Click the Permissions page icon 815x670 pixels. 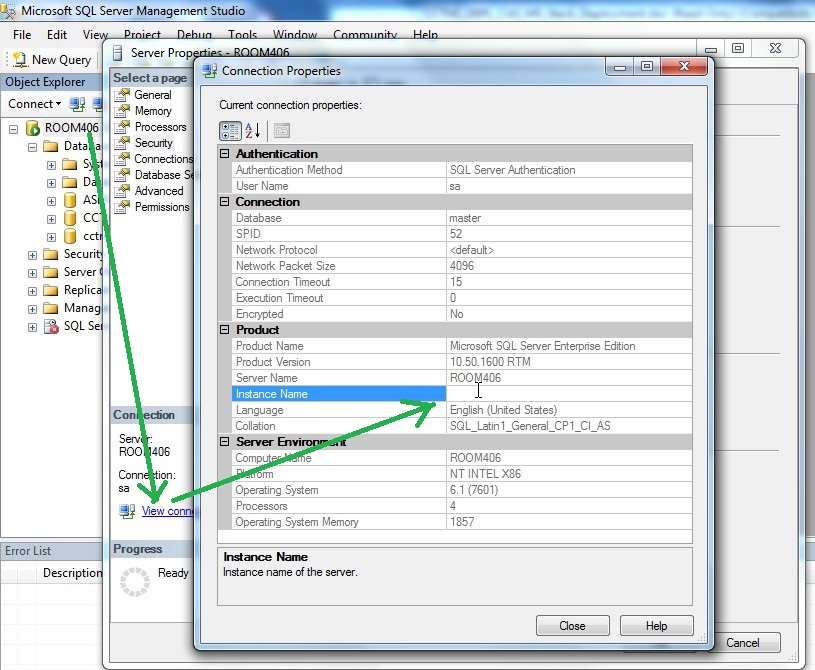(122, 207)
